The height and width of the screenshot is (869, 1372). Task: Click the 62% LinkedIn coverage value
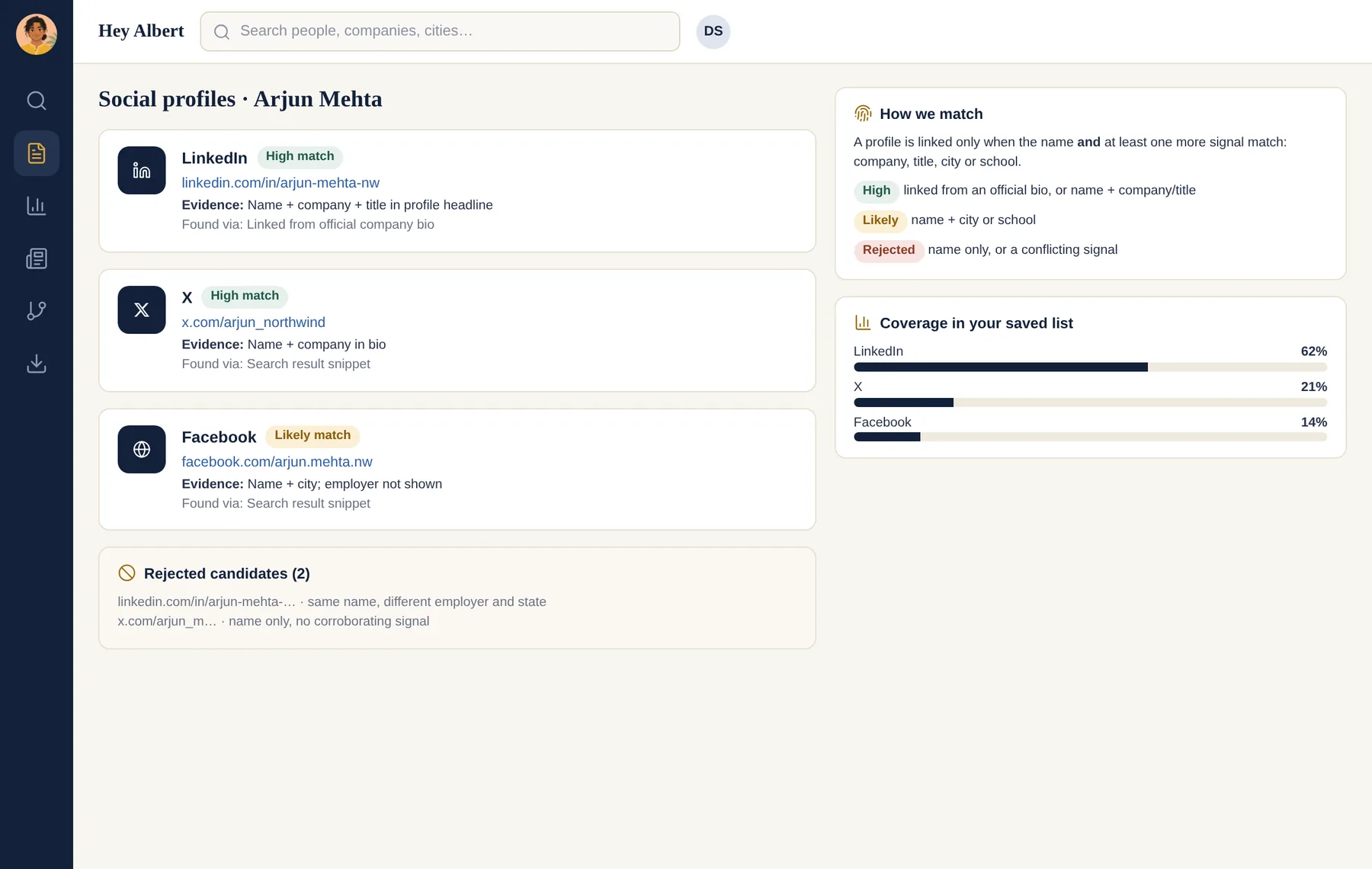click(1313, 351)
